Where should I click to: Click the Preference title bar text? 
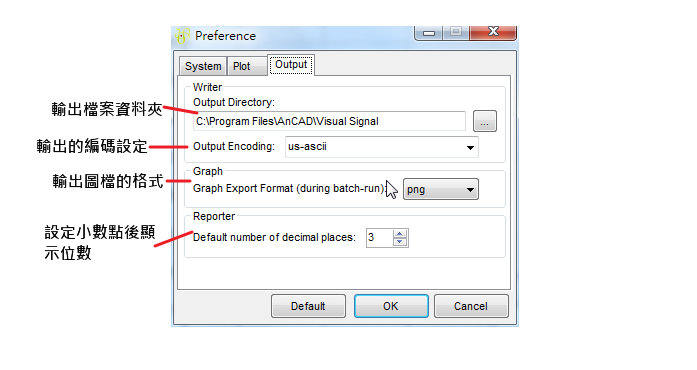click(x=225, y=36)
